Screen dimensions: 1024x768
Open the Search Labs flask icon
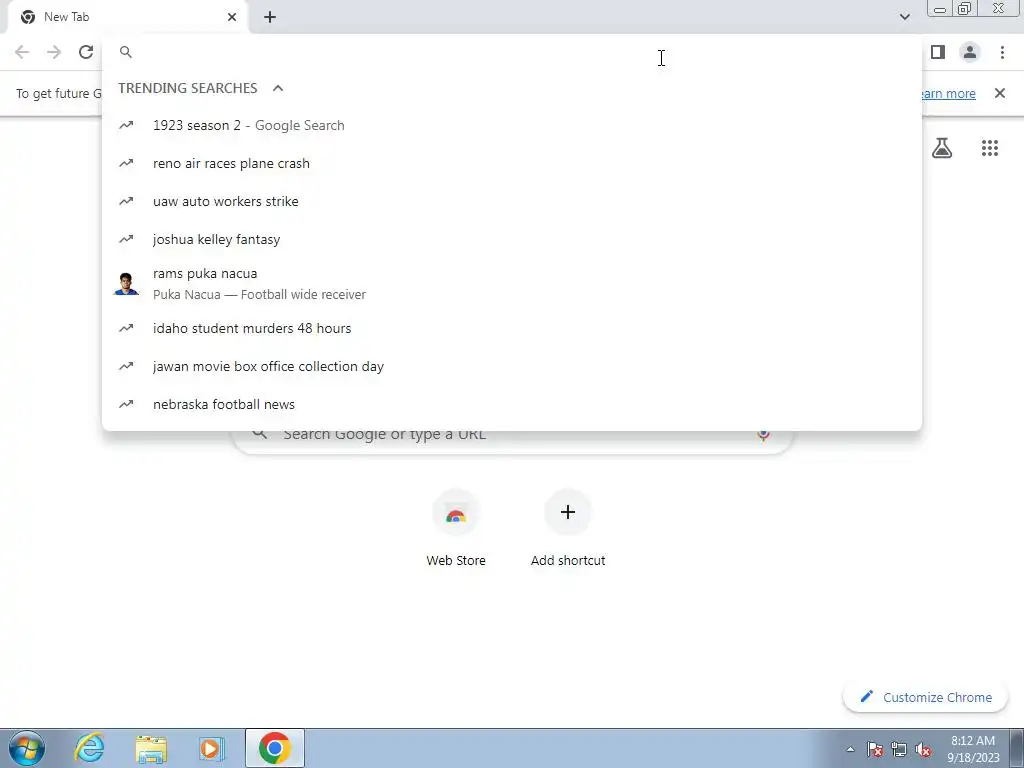click(942, 148)
